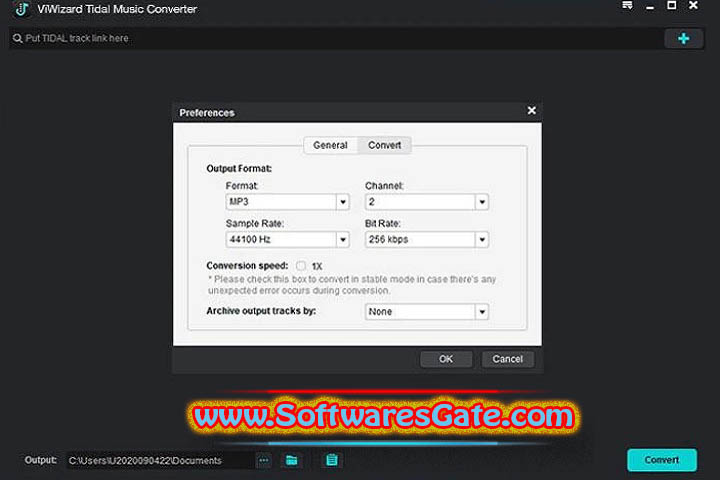Enable the 1X conversion speed checkbox

click(301, 266)
